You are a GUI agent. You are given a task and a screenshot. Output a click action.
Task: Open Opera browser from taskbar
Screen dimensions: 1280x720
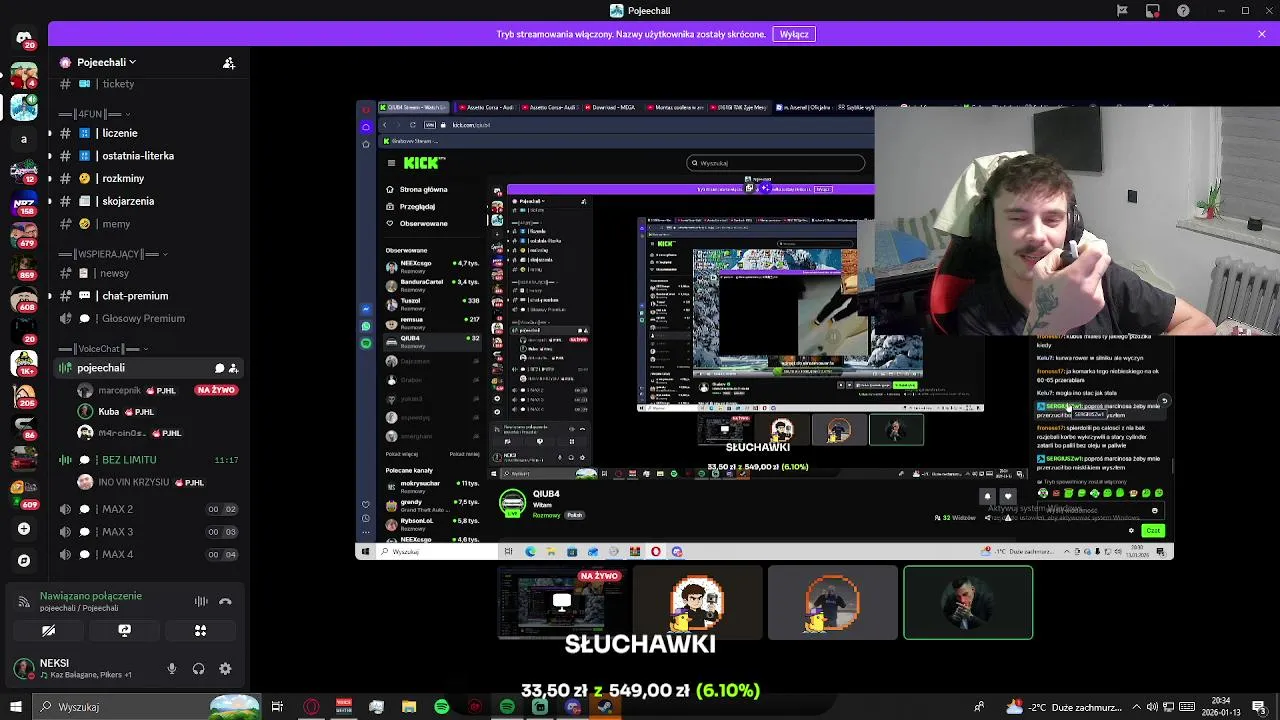coord(311,707)
